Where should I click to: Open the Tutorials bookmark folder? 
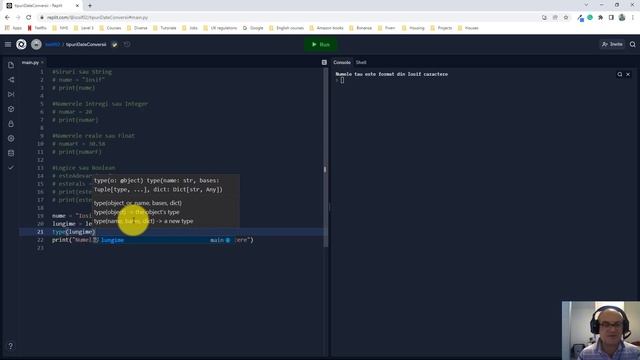[165, 28]
